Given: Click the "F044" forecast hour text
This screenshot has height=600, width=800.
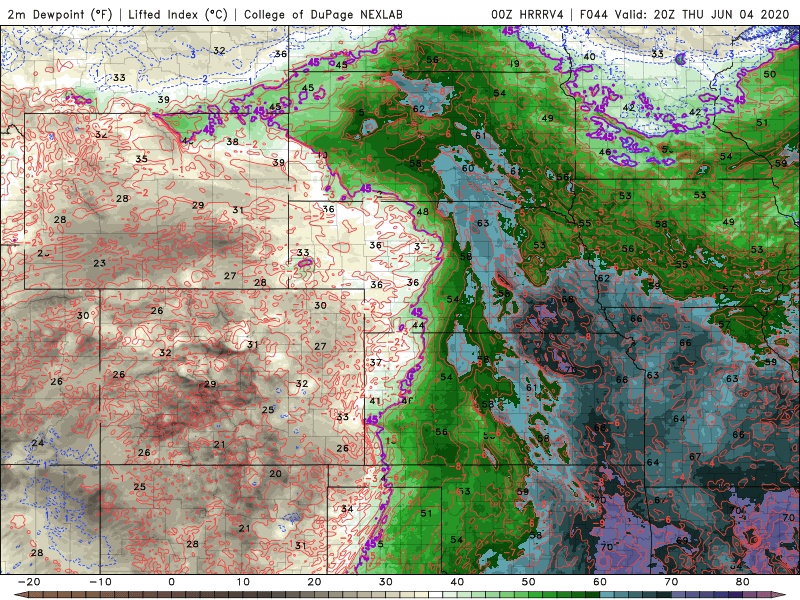Looking at the screenshot, I should 594,14.
